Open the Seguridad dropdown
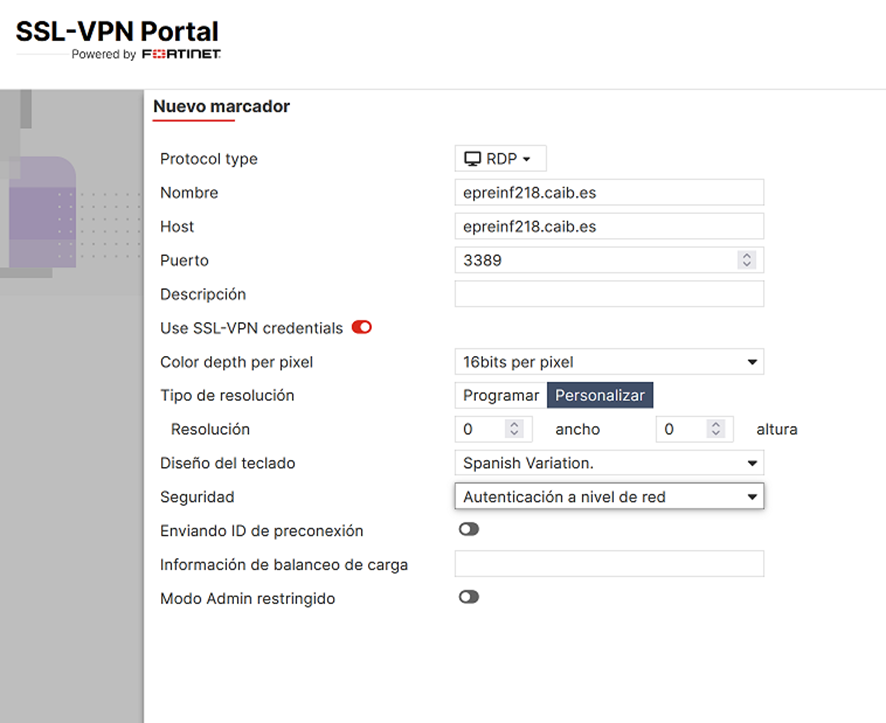Screen dimensions: 886x723 (608, 497)
